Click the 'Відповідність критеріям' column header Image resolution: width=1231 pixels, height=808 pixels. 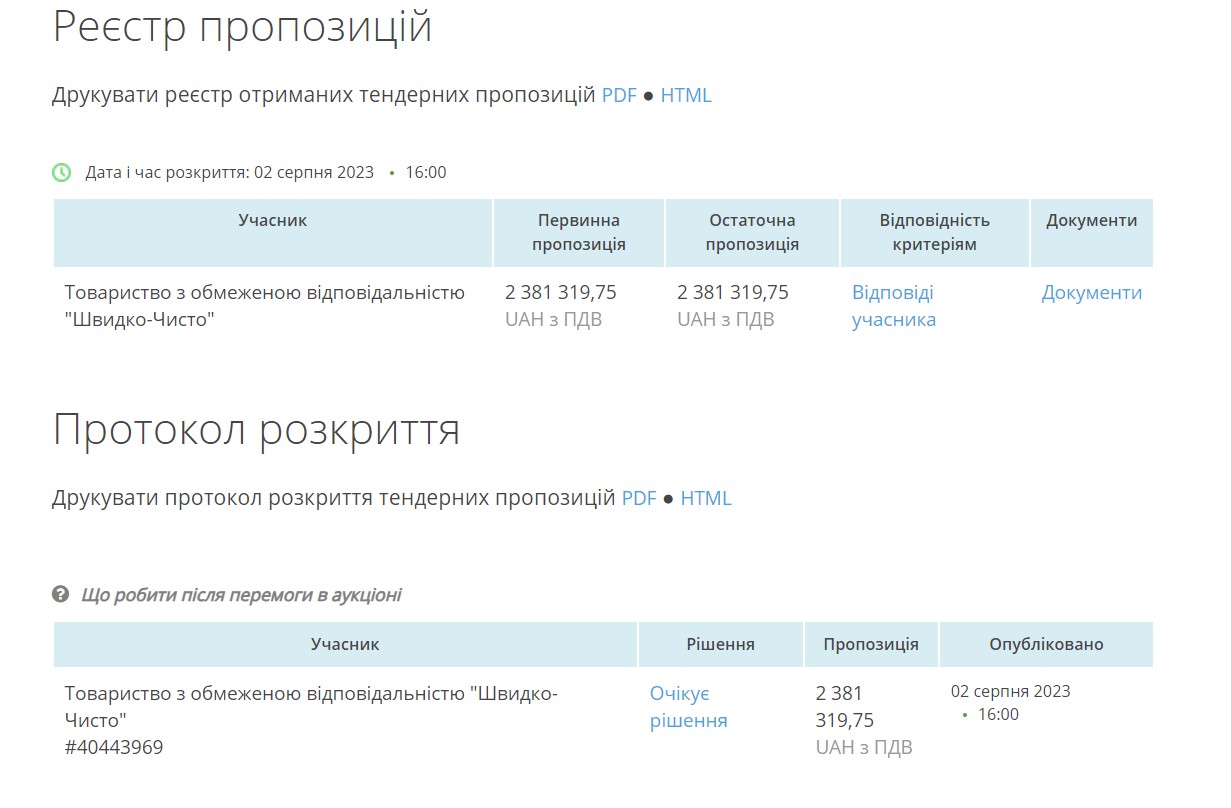coord(935,232)
